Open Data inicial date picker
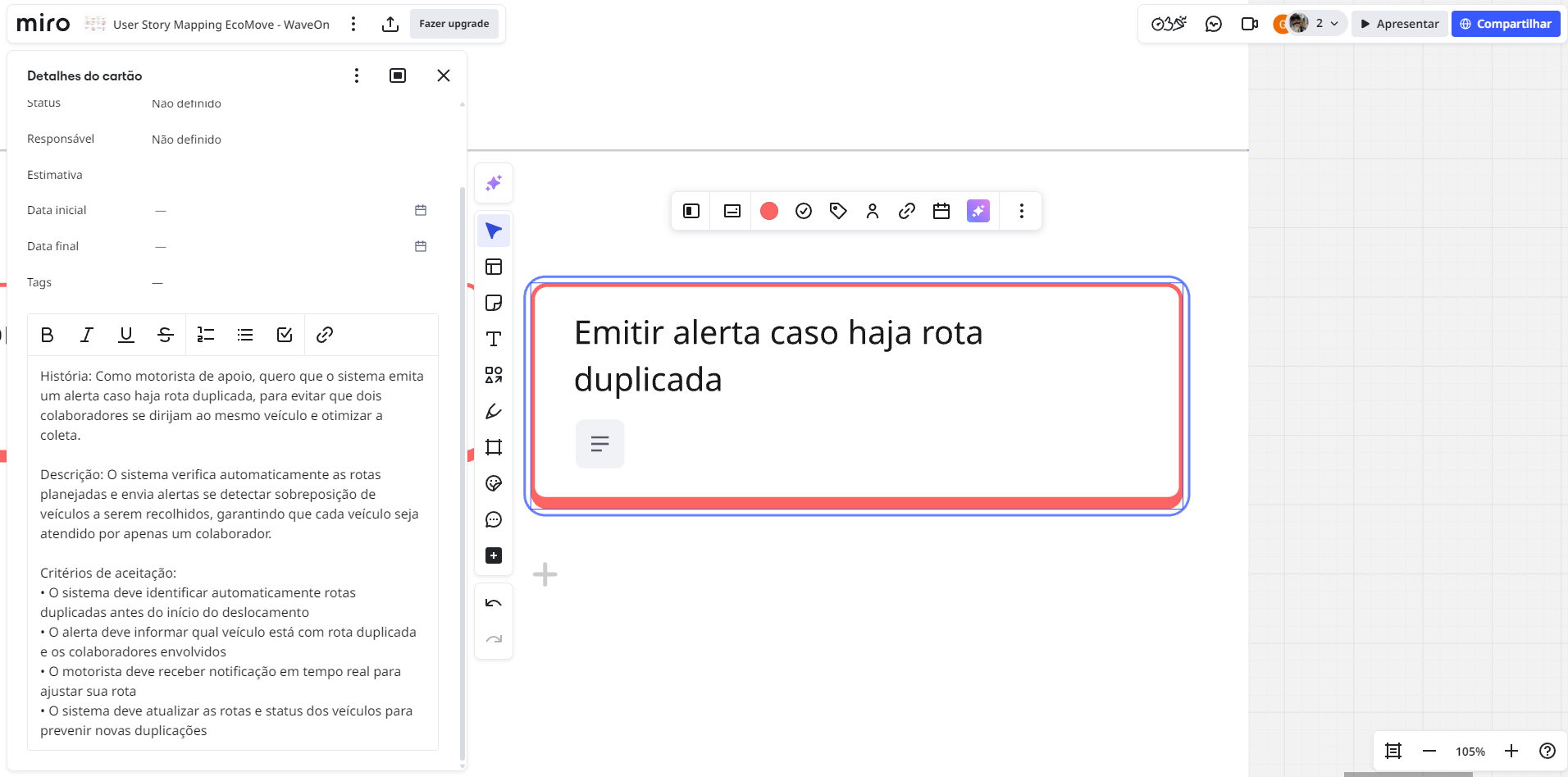The width and height of the screenshot is (1568, 777). tap(421, 211)
